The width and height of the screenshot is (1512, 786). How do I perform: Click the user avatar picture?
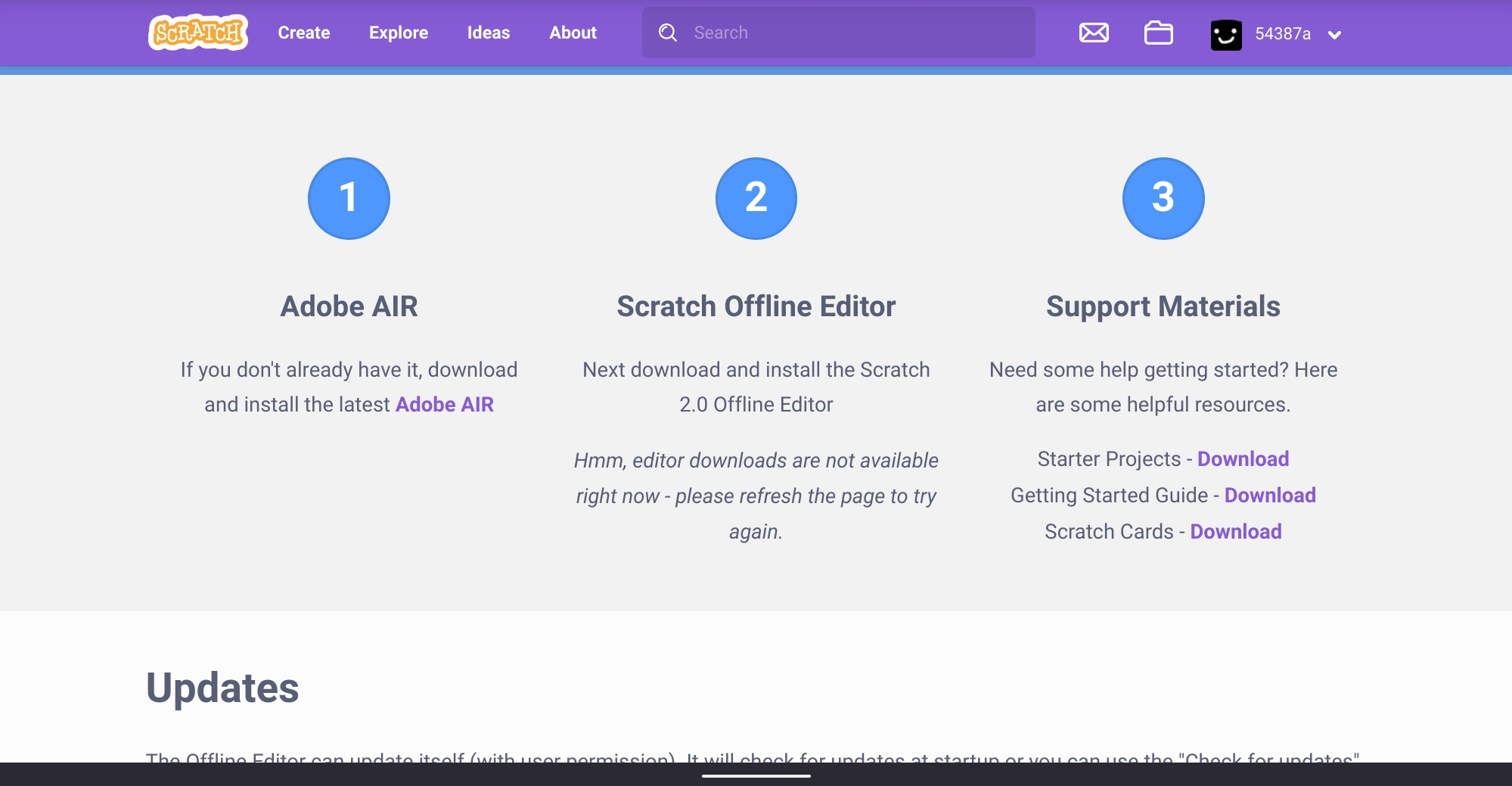[x=1225, y=34]
